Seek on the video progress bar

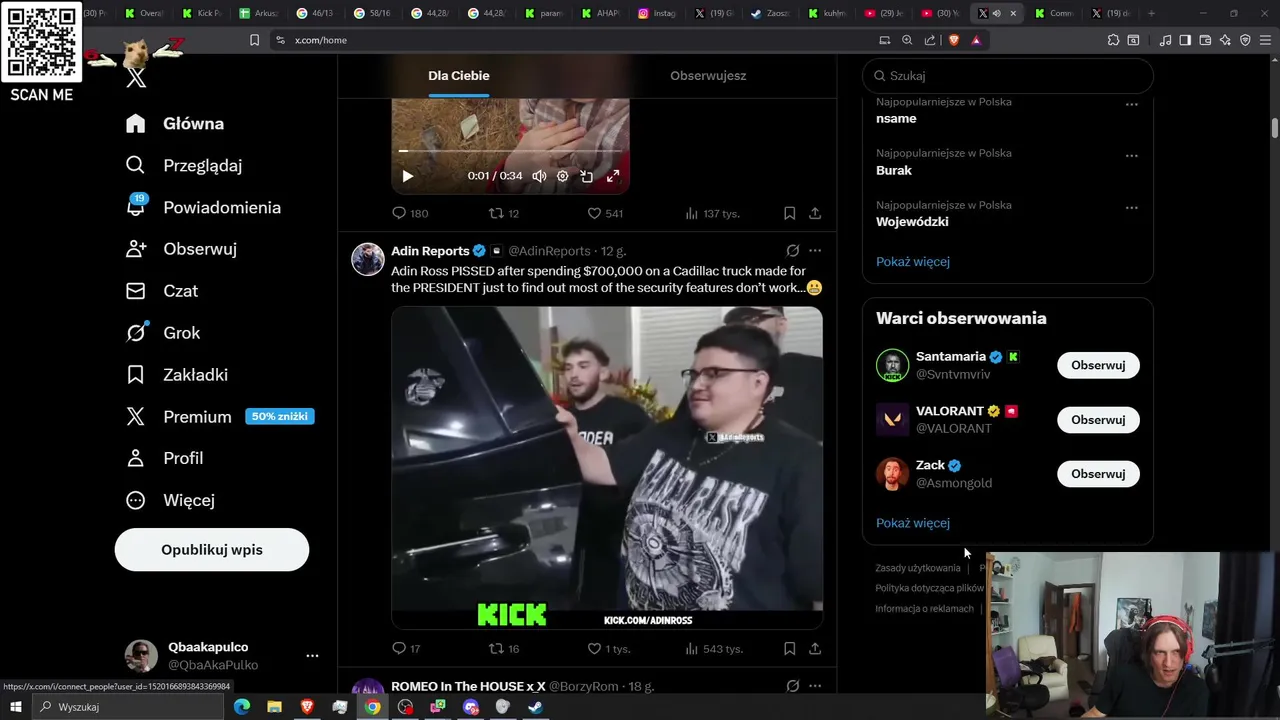(510, 151)
